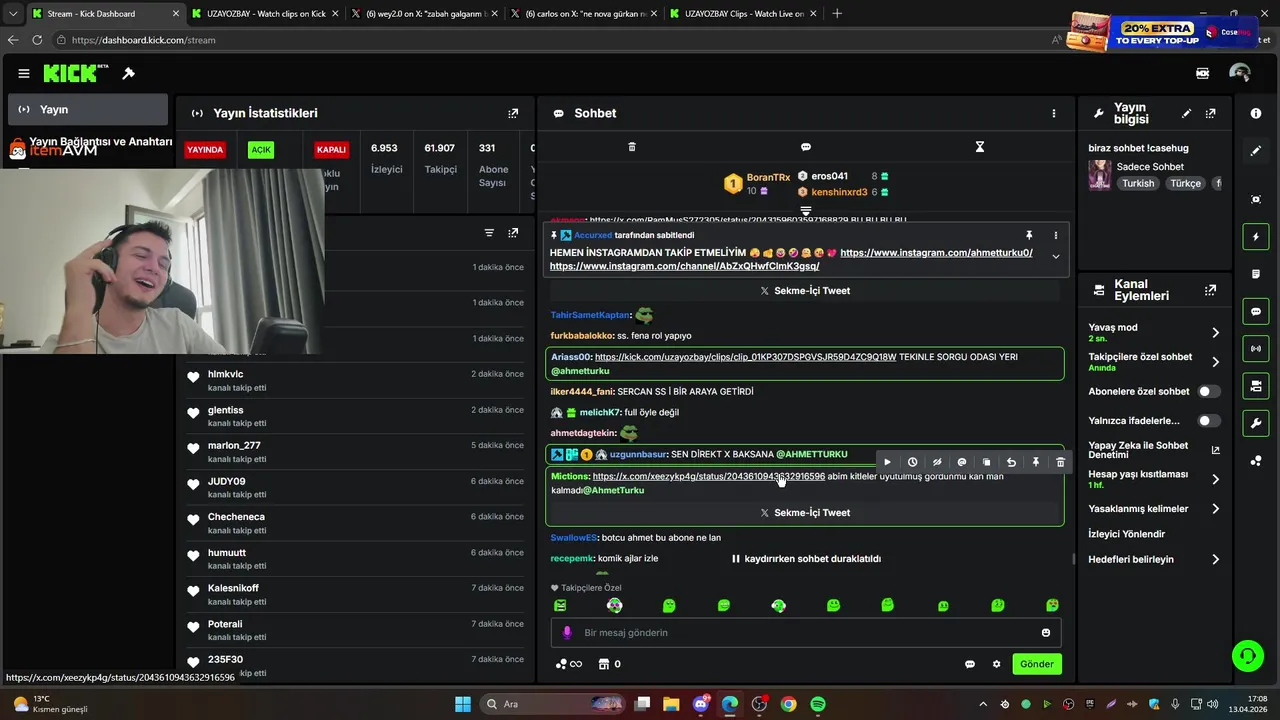
Task: Toggle broadcast signal icon in right sidebar
Action: [x=1256, y=349]
